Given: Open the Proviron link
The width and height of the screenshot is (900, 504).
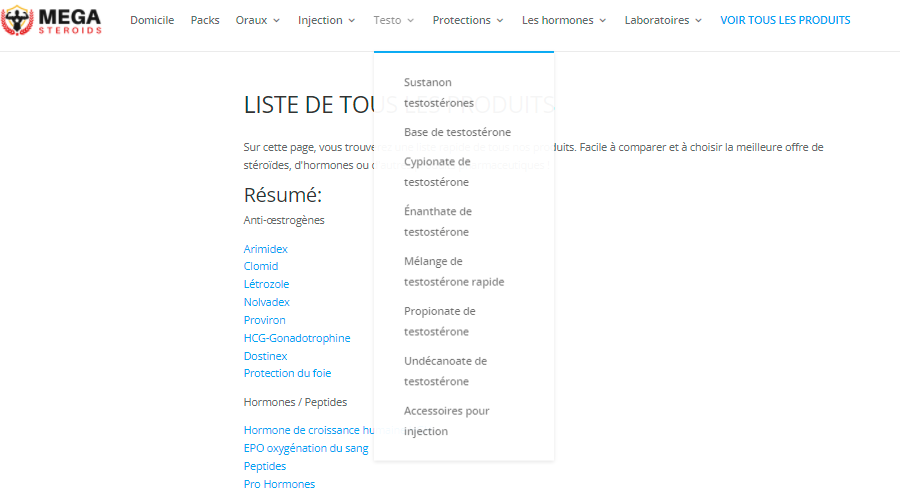Looking at the screenshot, I should click(264, 320).
